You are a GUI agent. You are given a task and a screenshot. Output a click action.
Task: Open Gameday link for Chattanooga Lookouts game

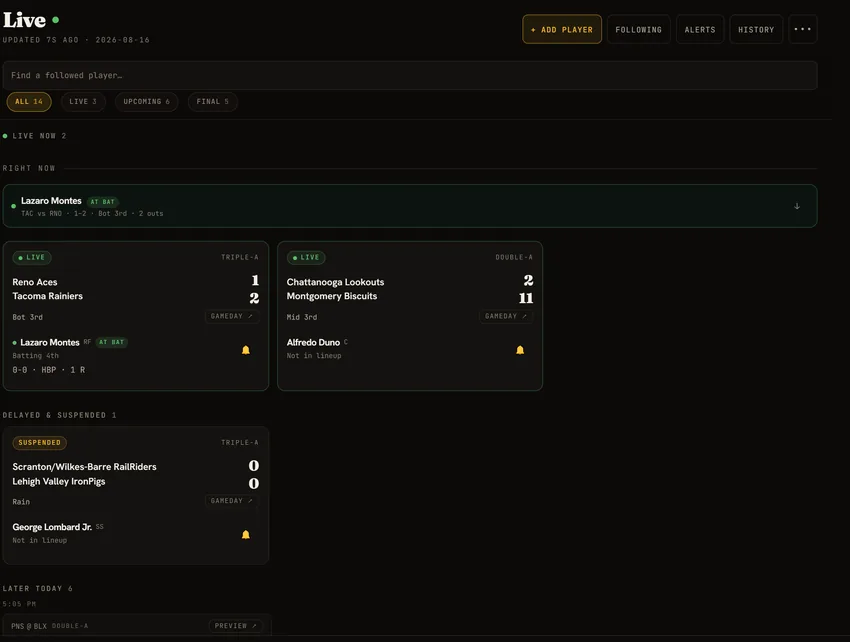(506, 316)
